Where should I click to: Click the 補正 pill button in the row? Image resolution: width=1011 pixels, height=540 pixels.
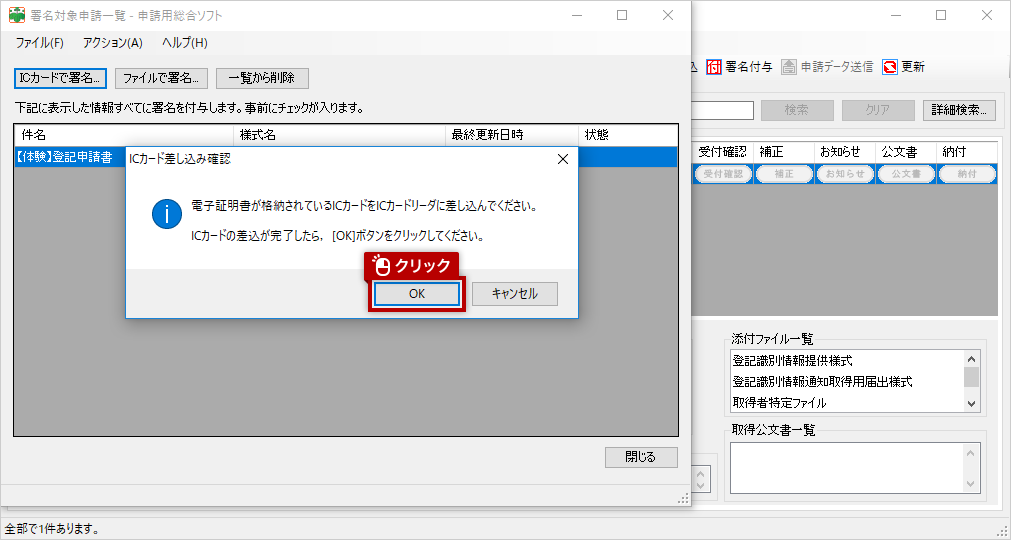pos(784,174)
